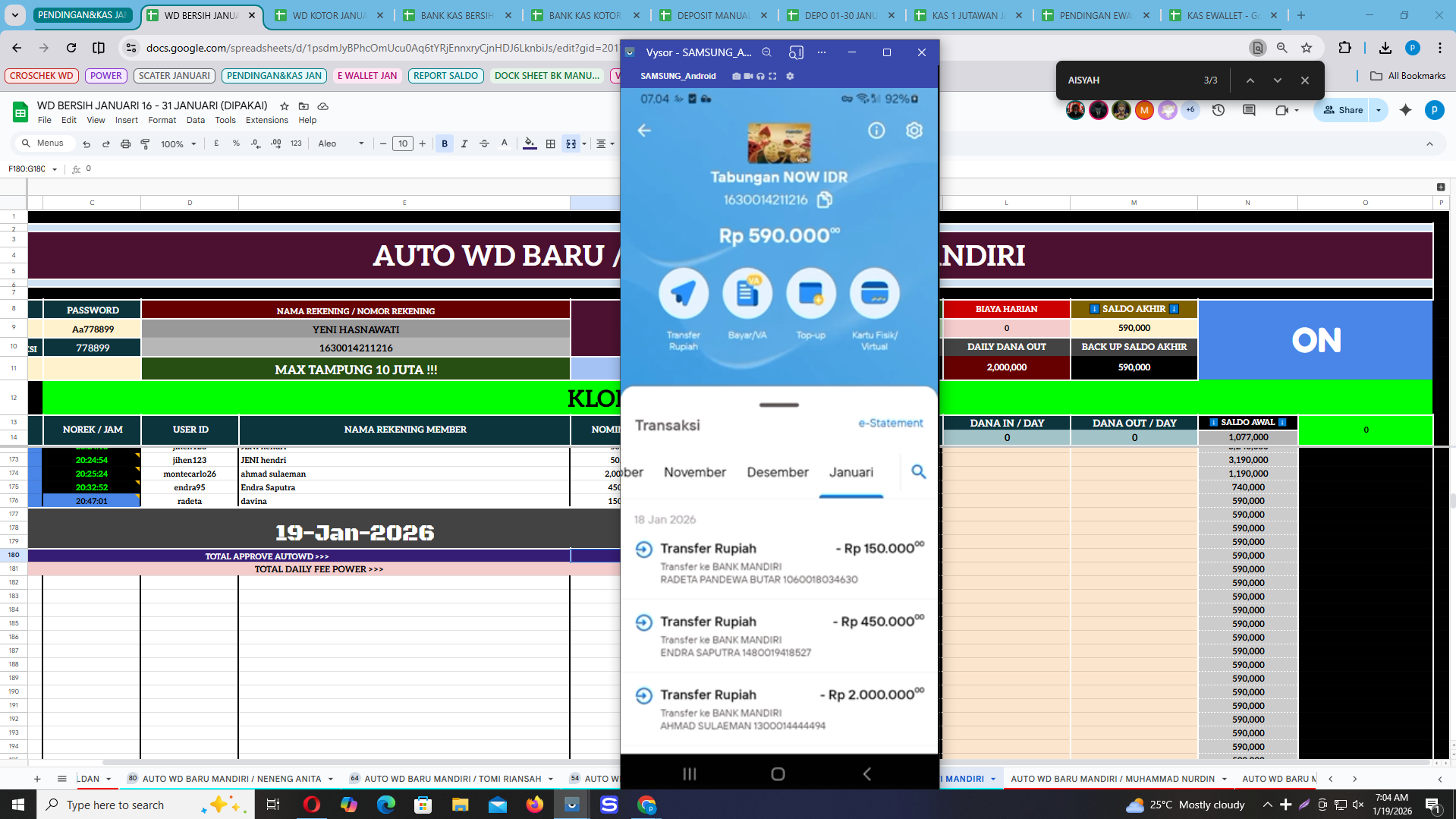Decrease the font size with minus button
Screen dimensions: 1456x819
click(383, 143)
